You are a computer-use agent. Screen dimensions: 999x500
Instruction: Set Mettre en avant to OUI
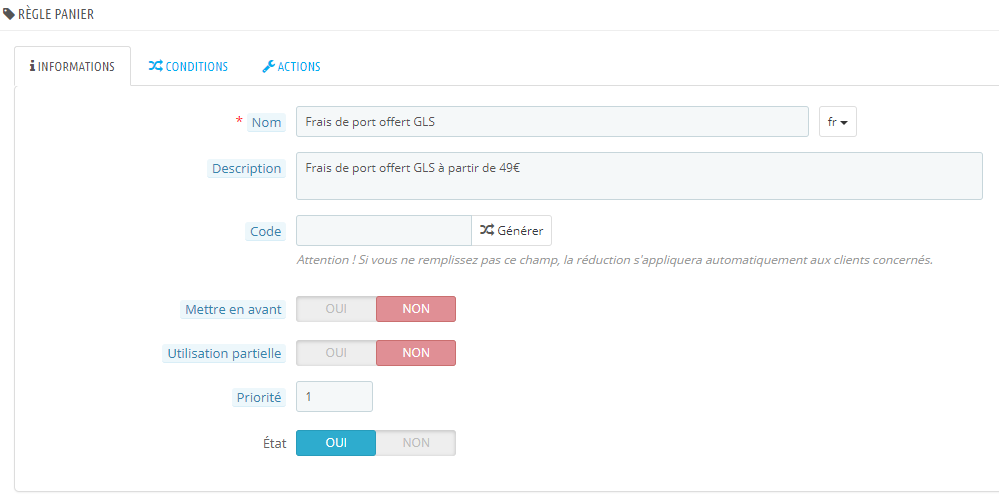coord(336,309)
